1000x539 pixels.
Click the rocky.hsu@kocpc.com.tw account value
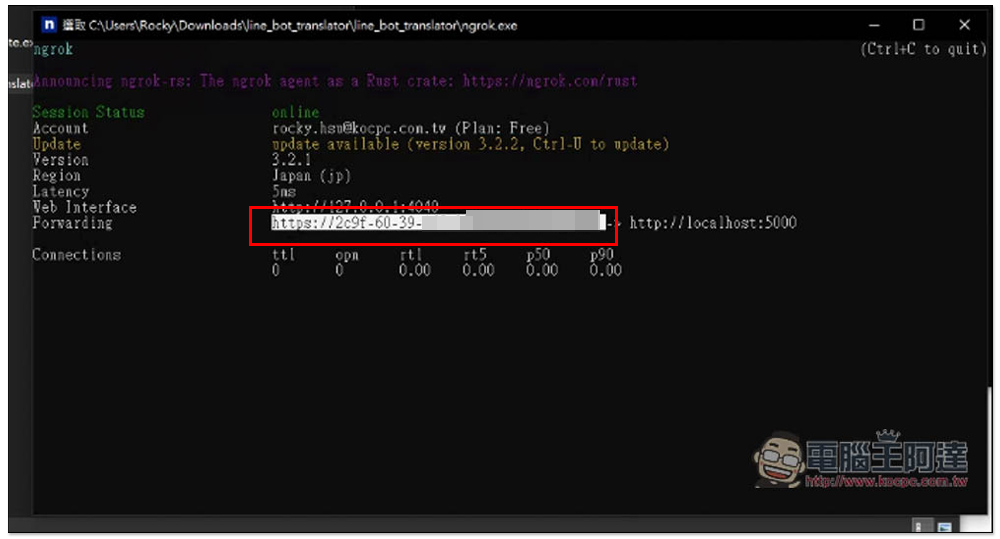(x=359, y=128)
